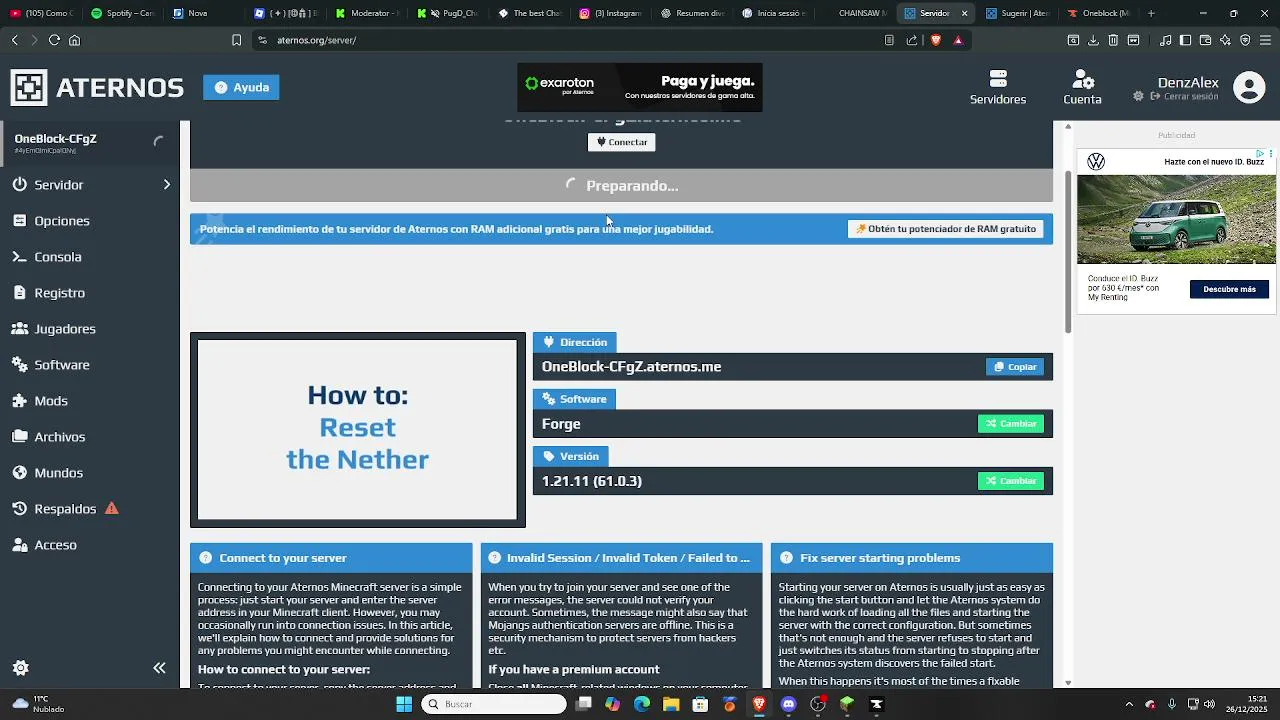Click the Conectar button
This screenshot has height=720, width=1280.
622,142
